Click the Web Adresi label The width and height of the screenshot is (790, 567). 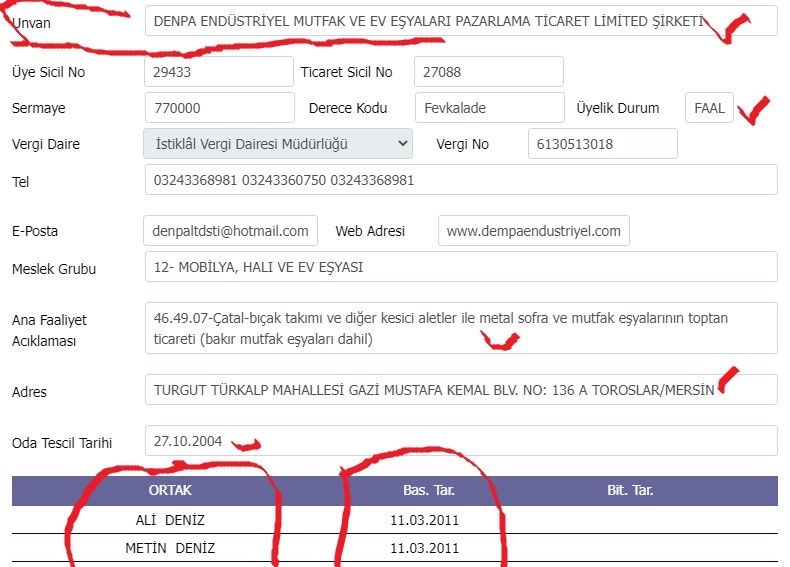pyautogui.click(x=370, y=231)
